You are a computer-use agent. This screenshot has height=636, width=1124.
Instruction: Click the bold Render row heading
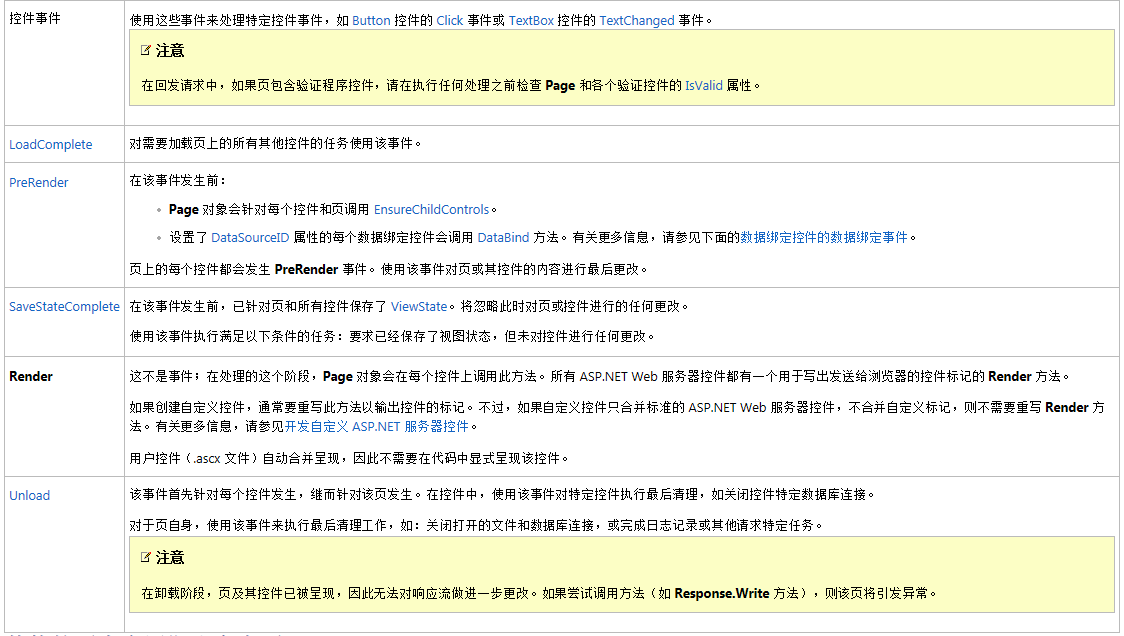tap(31, 377)
